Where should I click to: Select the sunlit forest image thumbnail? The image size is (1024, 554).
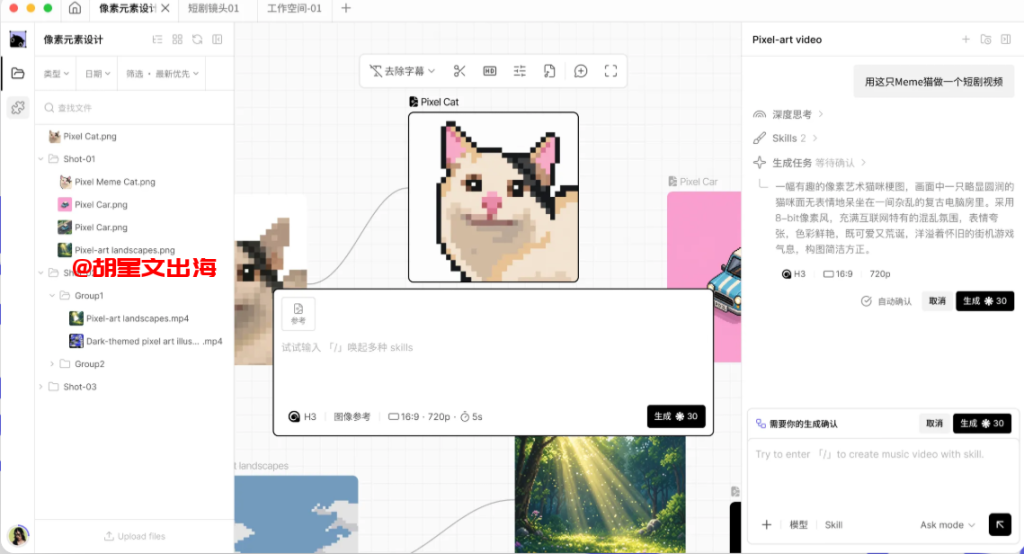pyautogui.click(x=600, y=495)
